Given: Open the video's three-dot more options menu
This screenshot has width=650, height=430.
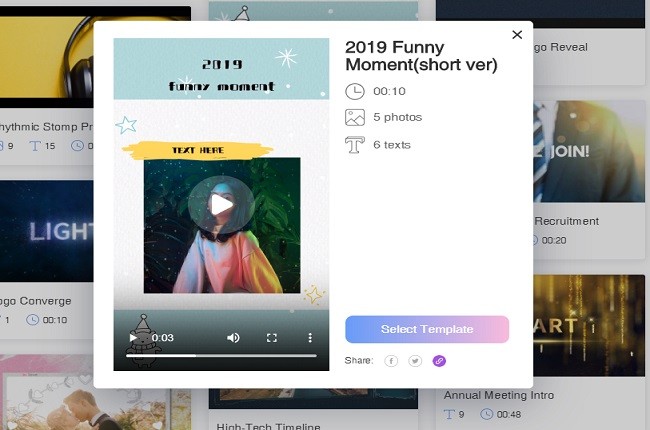Looking at the screenshot, I should pyautogui.click(x=310, y=338).
